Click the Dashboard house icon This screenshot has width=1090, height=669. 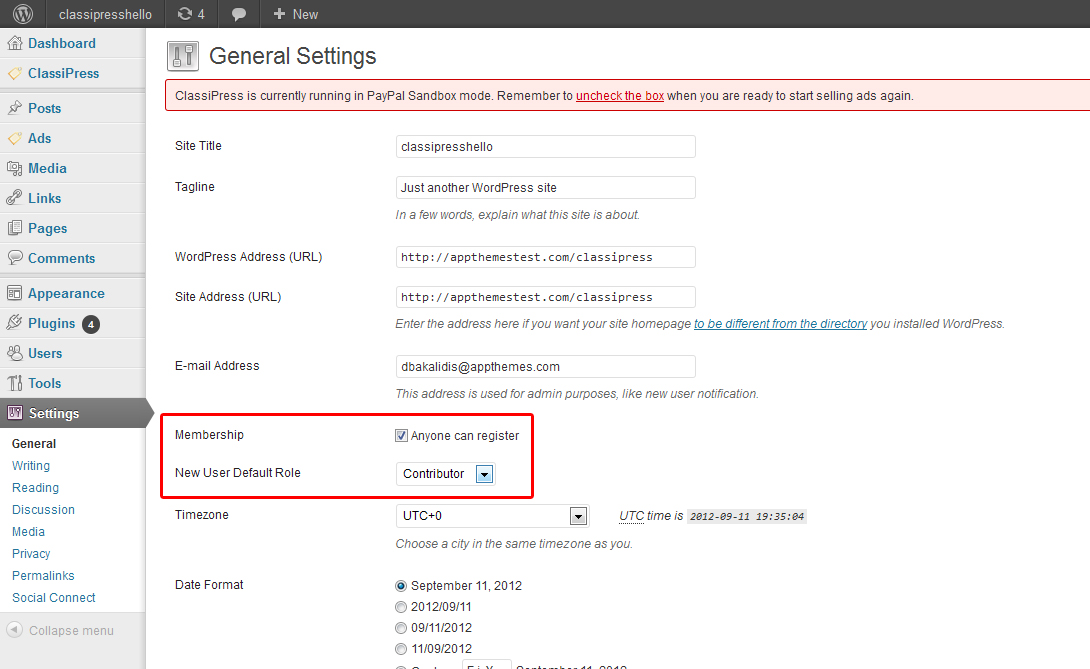point(15,43)
